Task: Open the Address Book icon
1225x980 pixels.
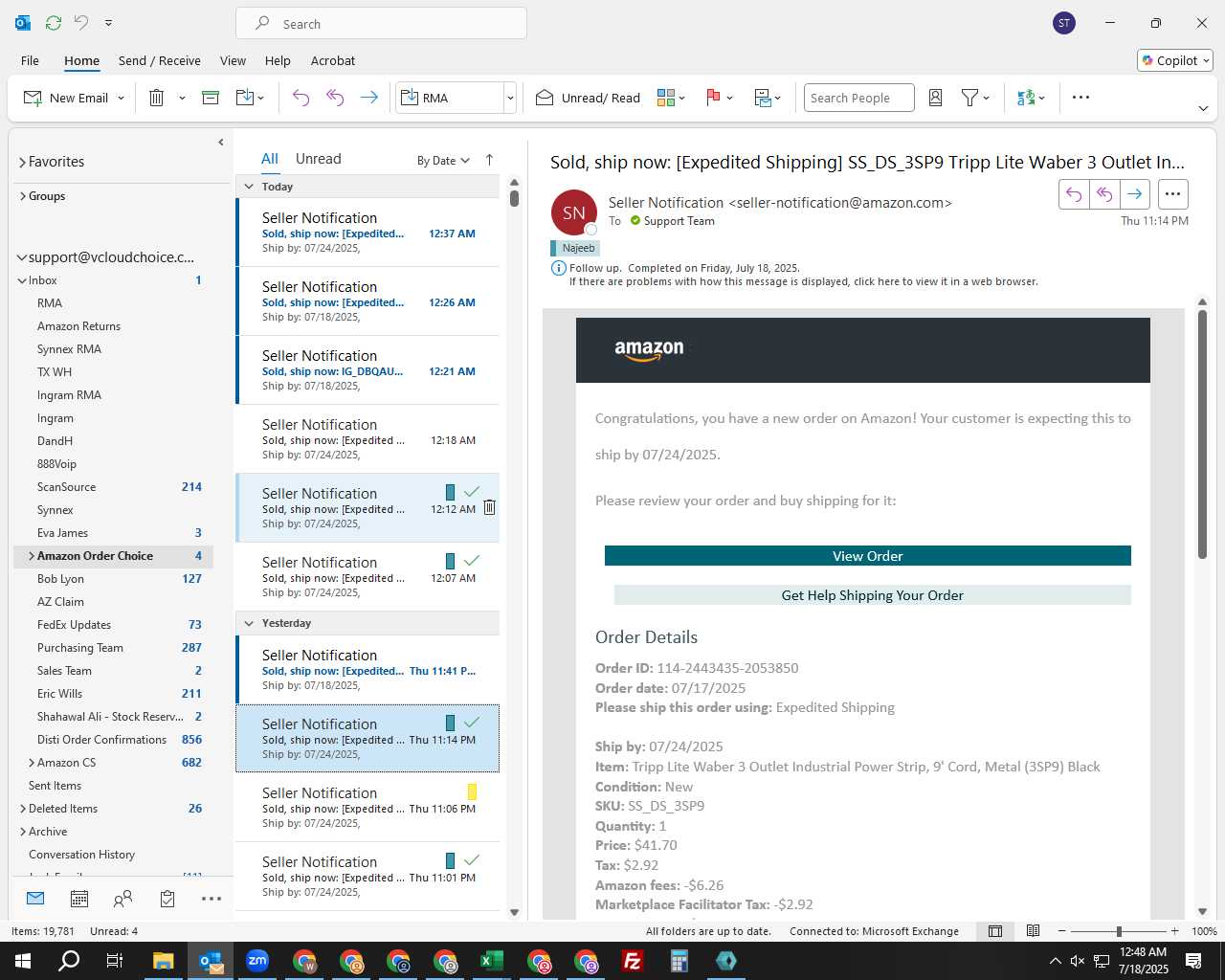Action: pos(936,98)
